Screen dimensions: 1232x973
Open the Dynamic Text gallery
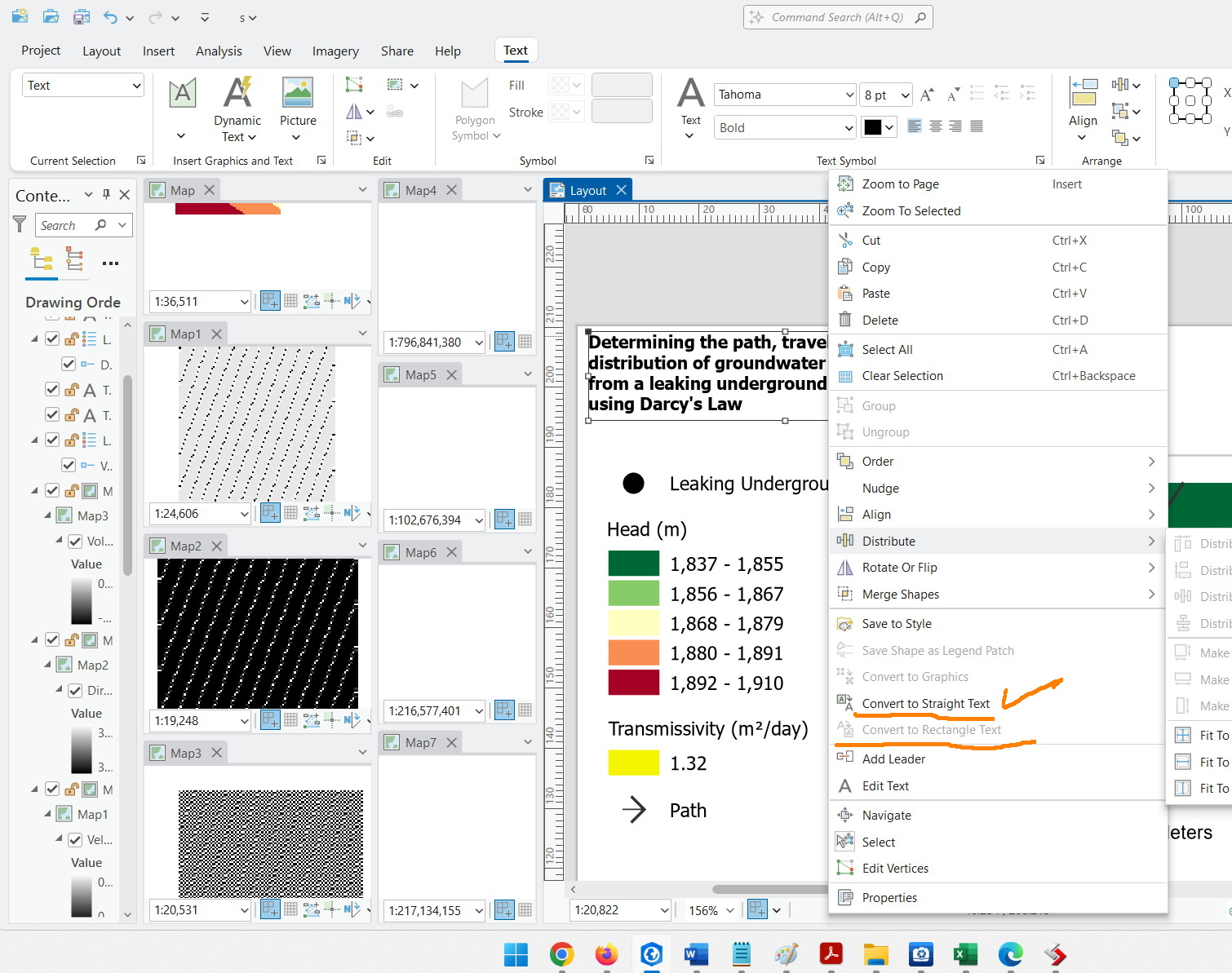point(237,108)
